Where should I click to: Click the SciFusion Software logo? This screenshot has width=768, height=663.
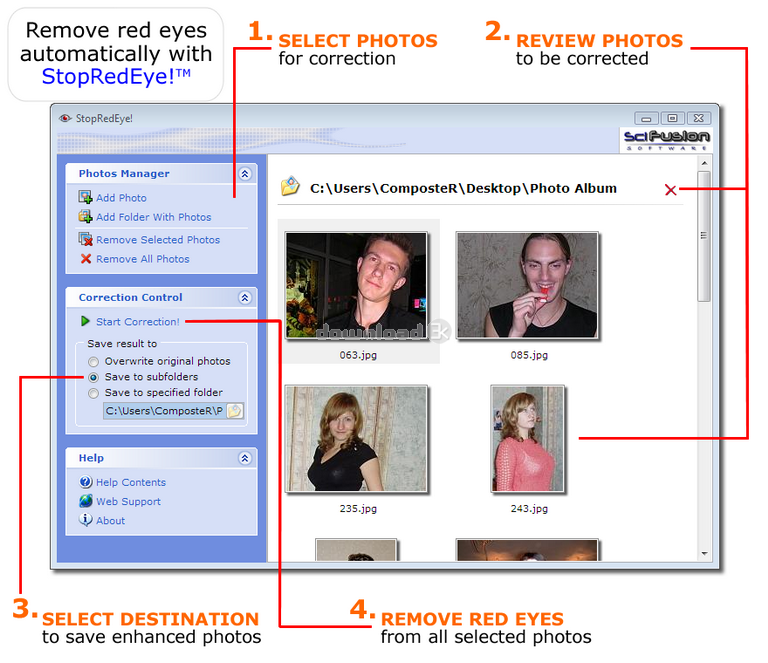coord(666,140)
